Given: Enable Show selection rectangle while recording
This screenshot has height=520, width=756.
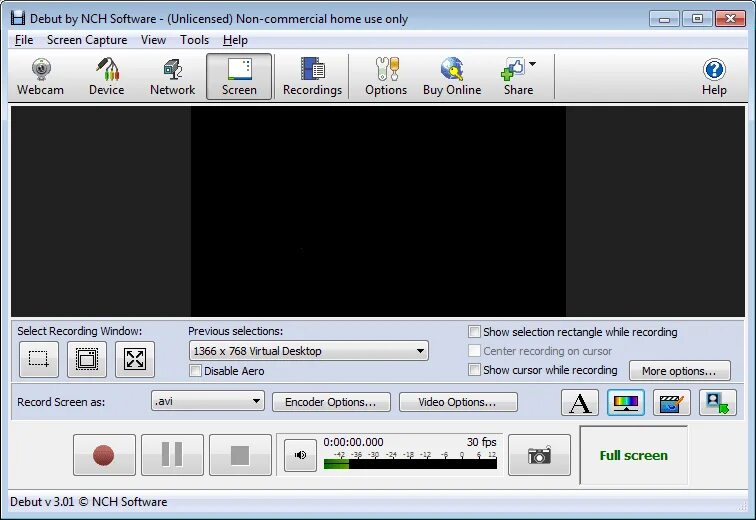Looking at the screenshot, I should coord(474,332).
